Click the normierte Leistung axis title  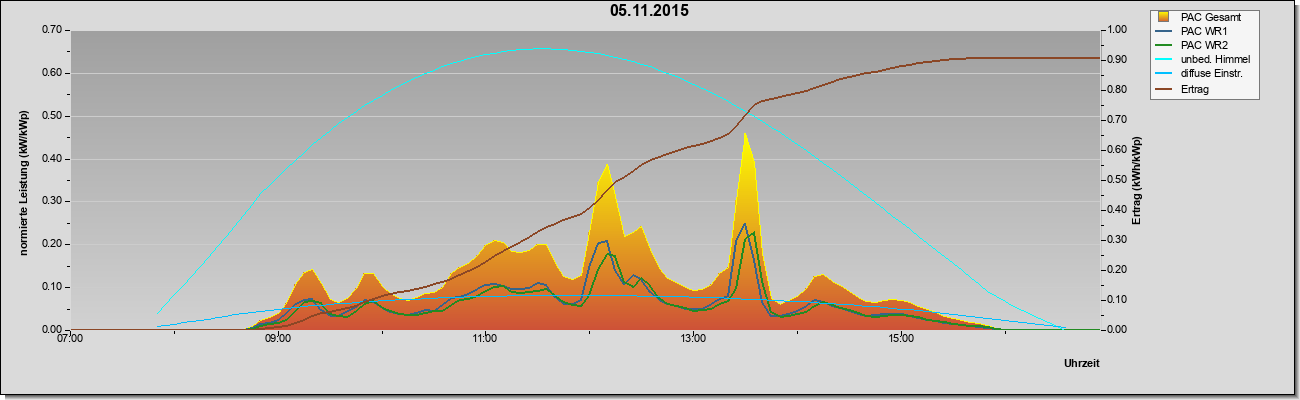[x=23, y=182]
